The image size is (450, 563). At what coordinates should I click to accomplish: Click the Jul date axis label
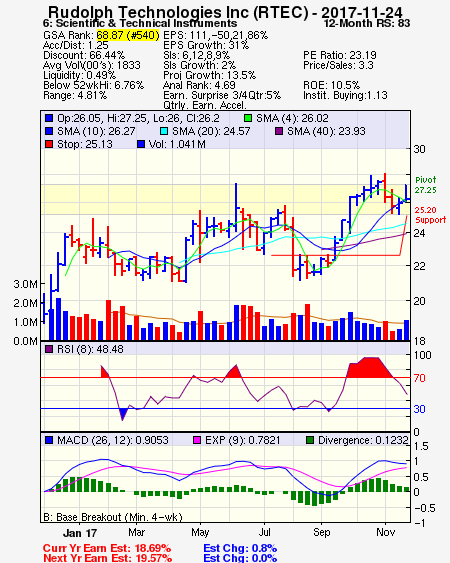tap(264, 532)
